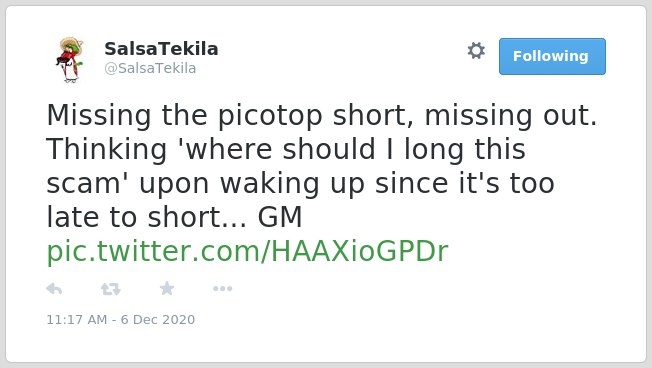Click the '6 Dec 2020' date text
This screenshot has width=652, height=368.
[x=158, y=319]
